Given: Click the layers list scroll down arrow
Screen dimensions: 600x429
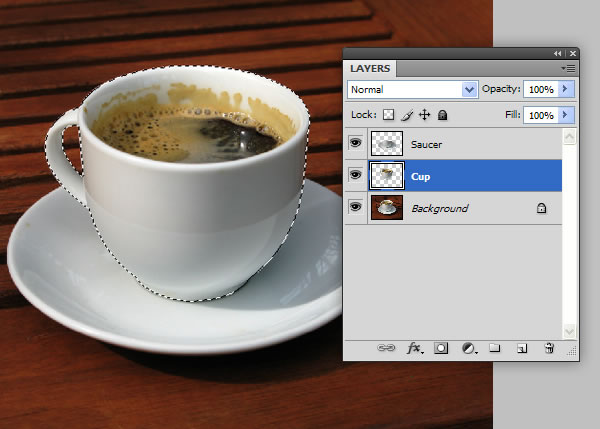Looking at the screenshot, I should coord(569,331).
